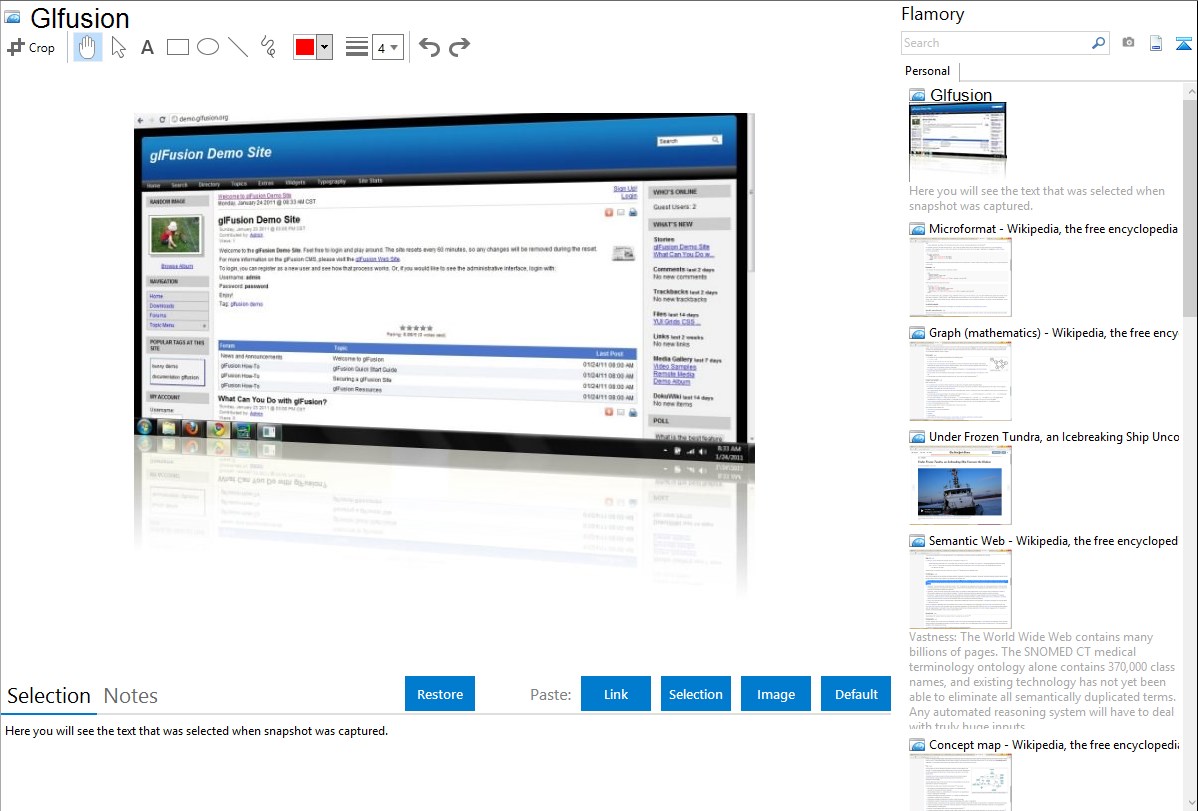Open Graph (mathematics) snapshot title

point(1053,333)
